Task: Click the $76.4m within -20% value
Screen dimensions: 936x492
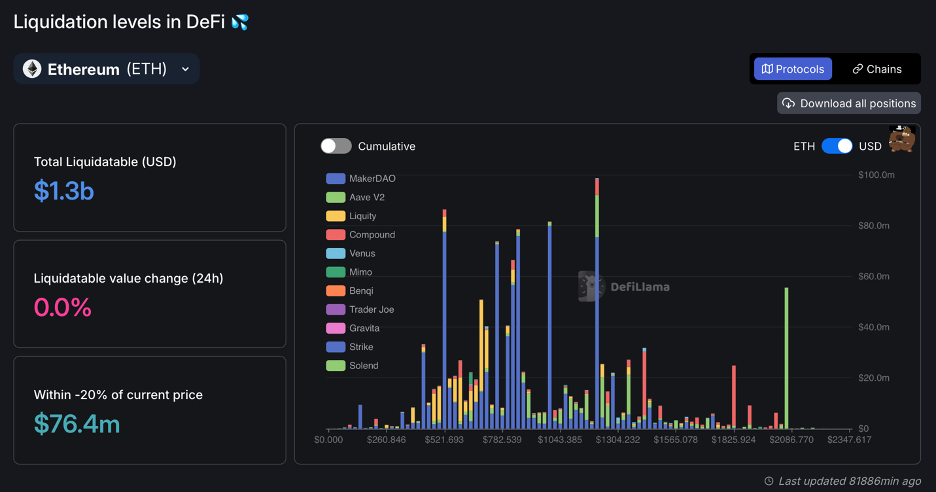Action: coord(77,424)
